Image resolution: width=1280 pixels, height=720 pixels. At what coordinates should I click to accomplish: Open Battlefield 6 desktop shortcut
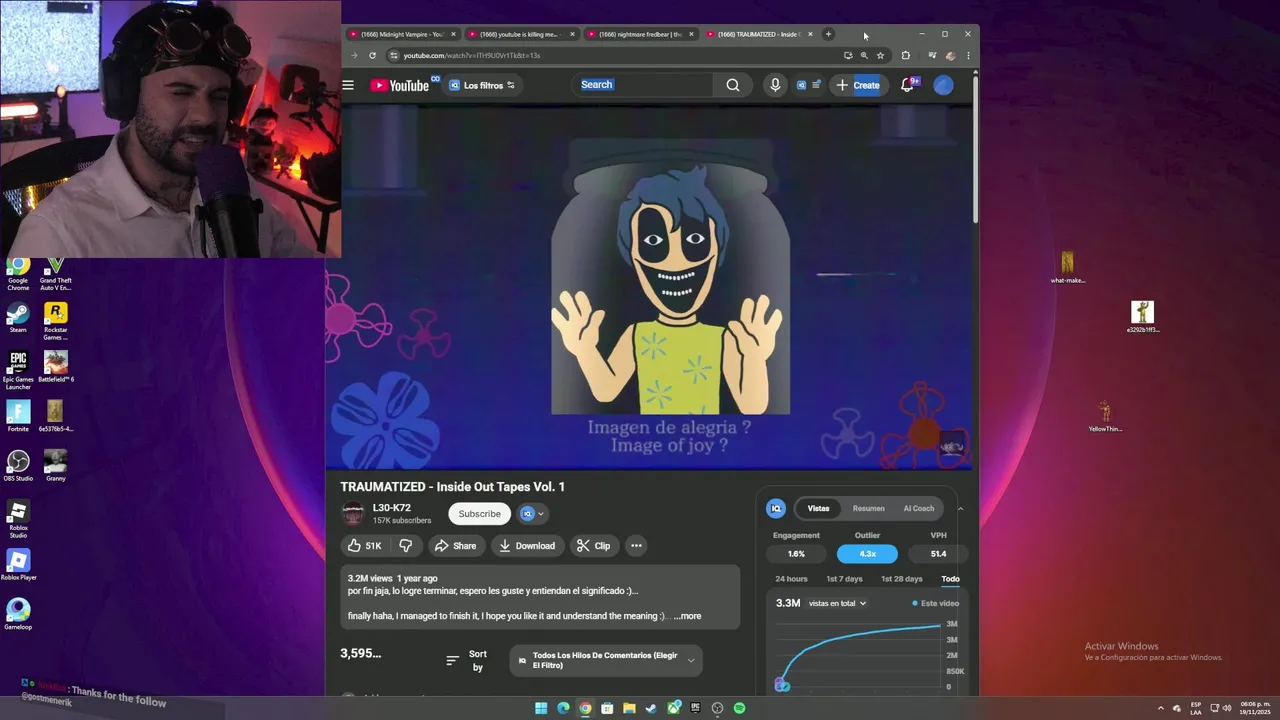(x=56, y=367)
